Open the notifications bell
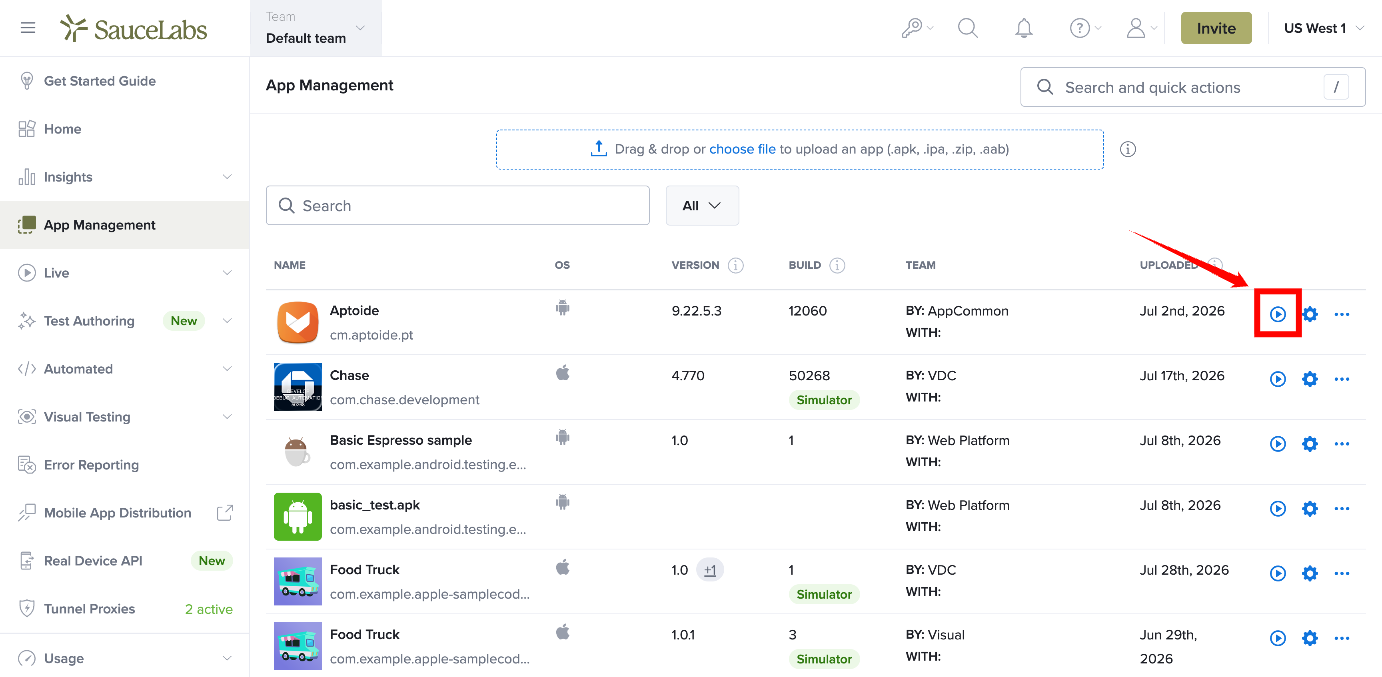The image size is (1382, 677). 1024,28
